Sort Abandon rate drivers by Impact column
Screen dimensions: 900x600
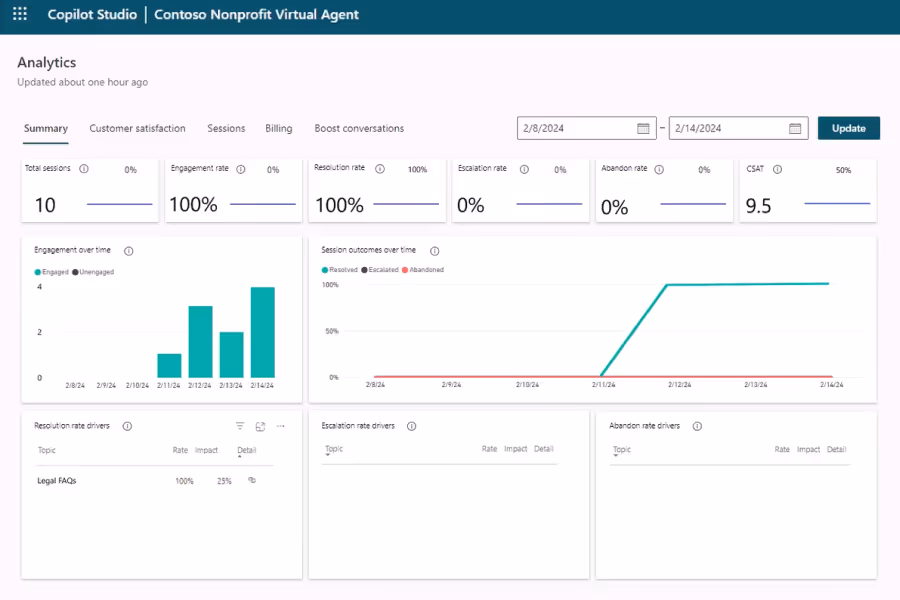coord(808,450)
